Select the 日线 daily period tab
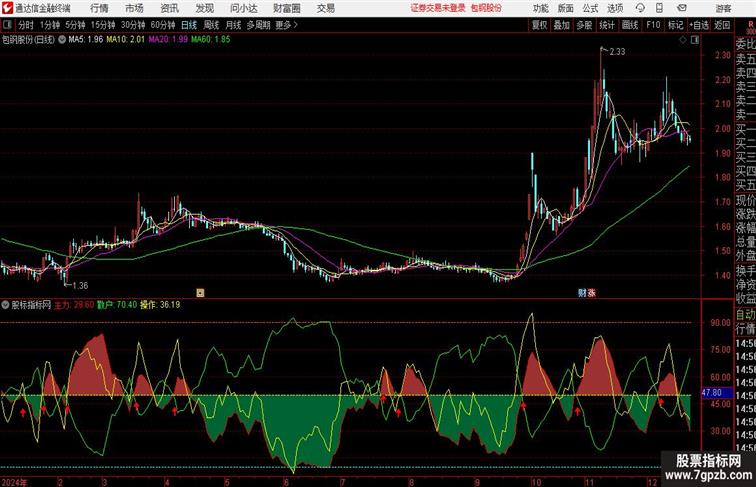This screenshot has width=756, height=487. (x=189, y=25)
